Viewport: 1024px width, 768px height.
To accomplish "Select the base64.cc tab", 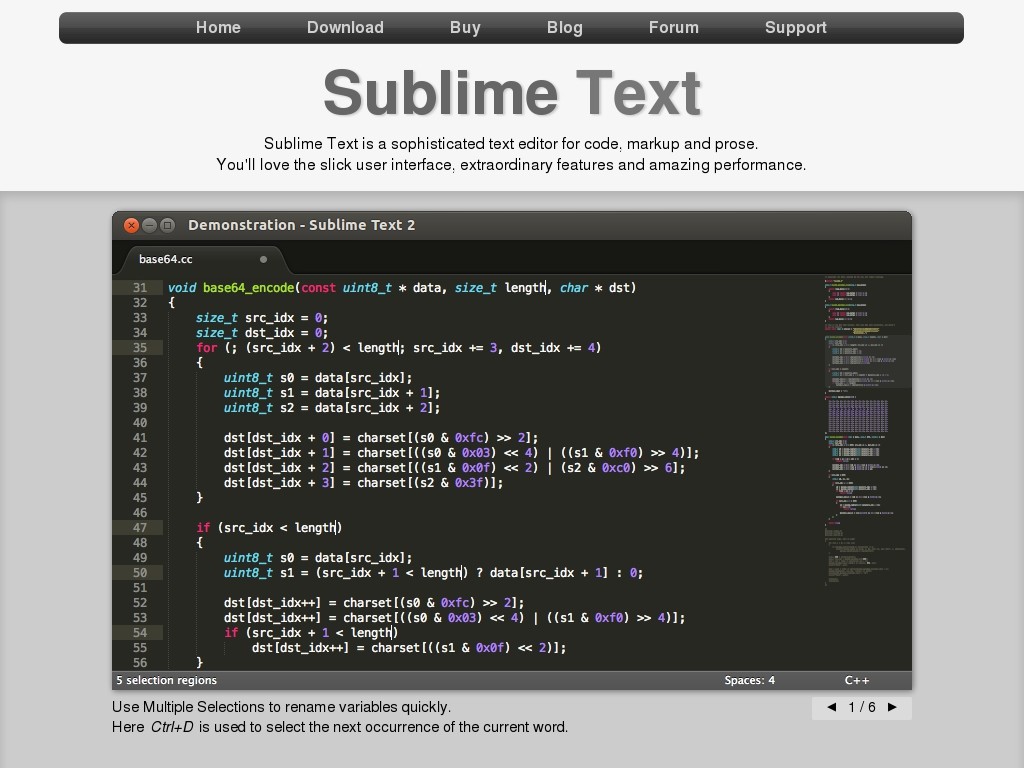I will pos(201,259).
